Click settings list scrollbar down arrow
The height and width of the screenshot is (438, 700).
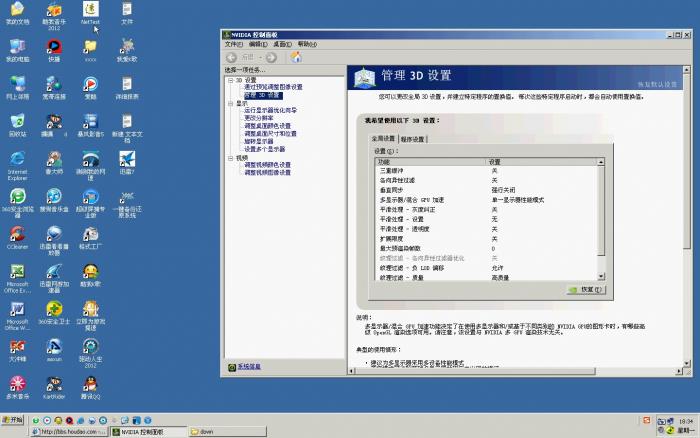[x=601, y=276]
